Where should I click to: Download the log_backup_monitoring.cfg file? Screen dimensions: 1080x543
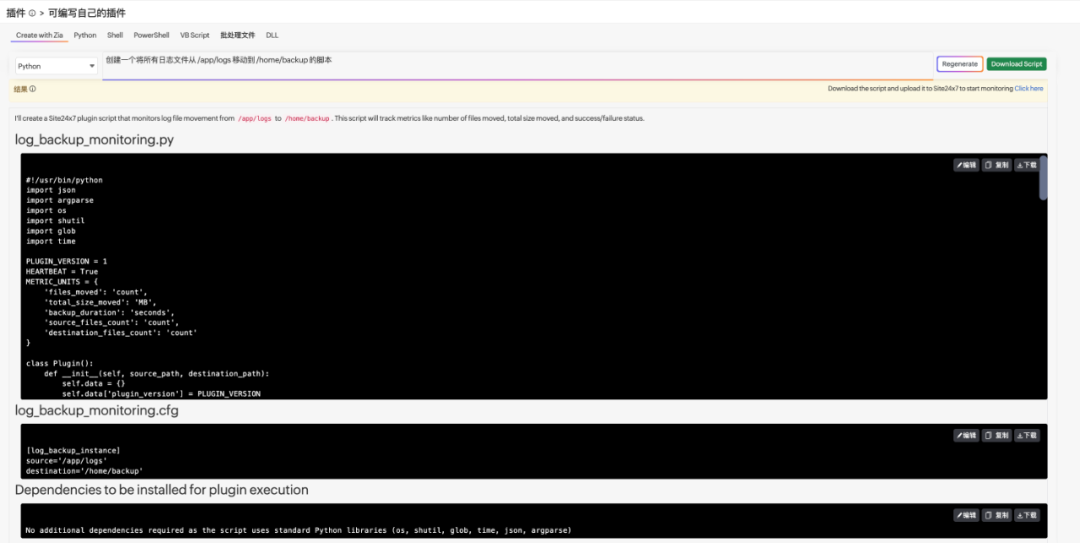coord(1026,435)
